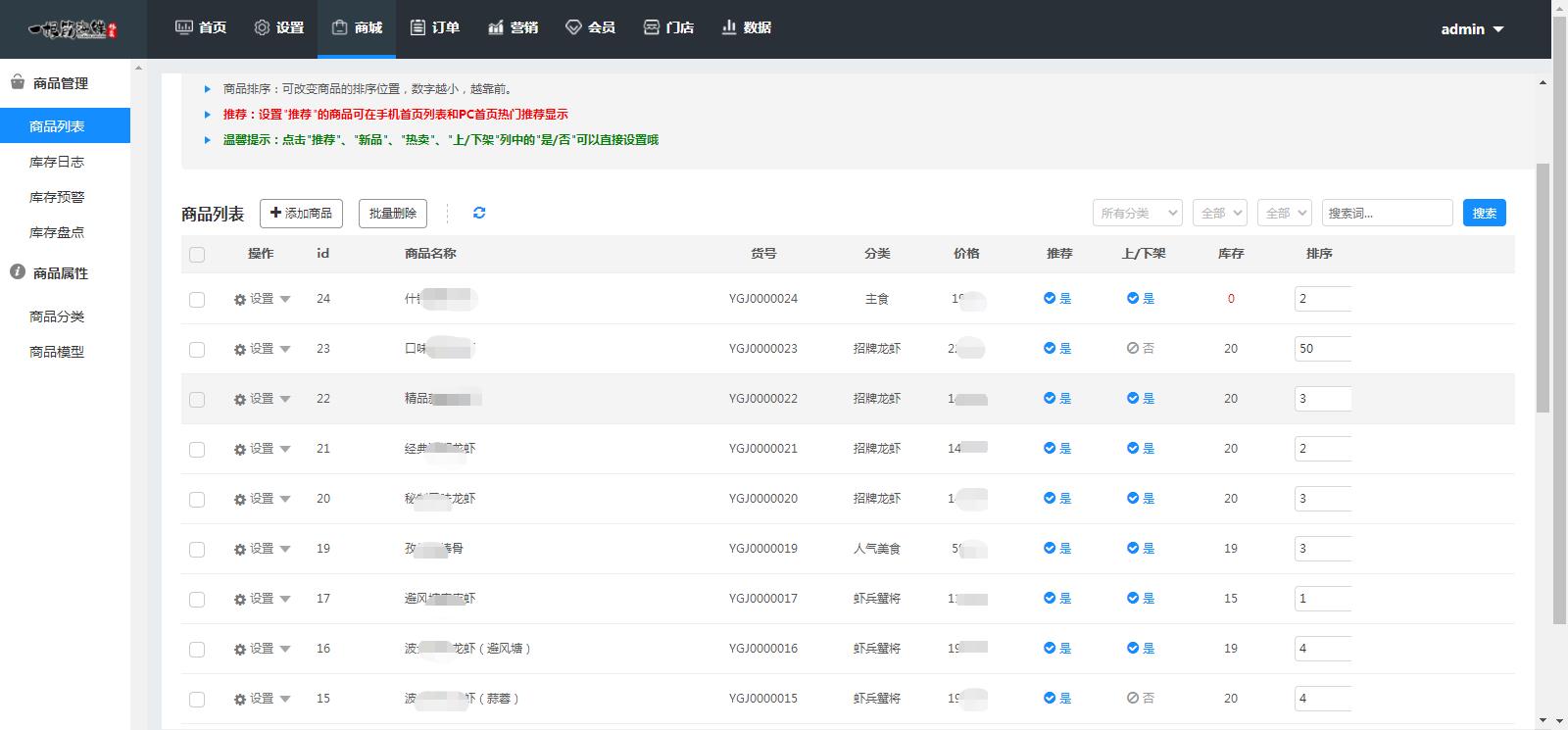The image size is (1568, 730).
Task: Expand 设置 dropdown arrow for id 15
Action: (x=285, y=700)
